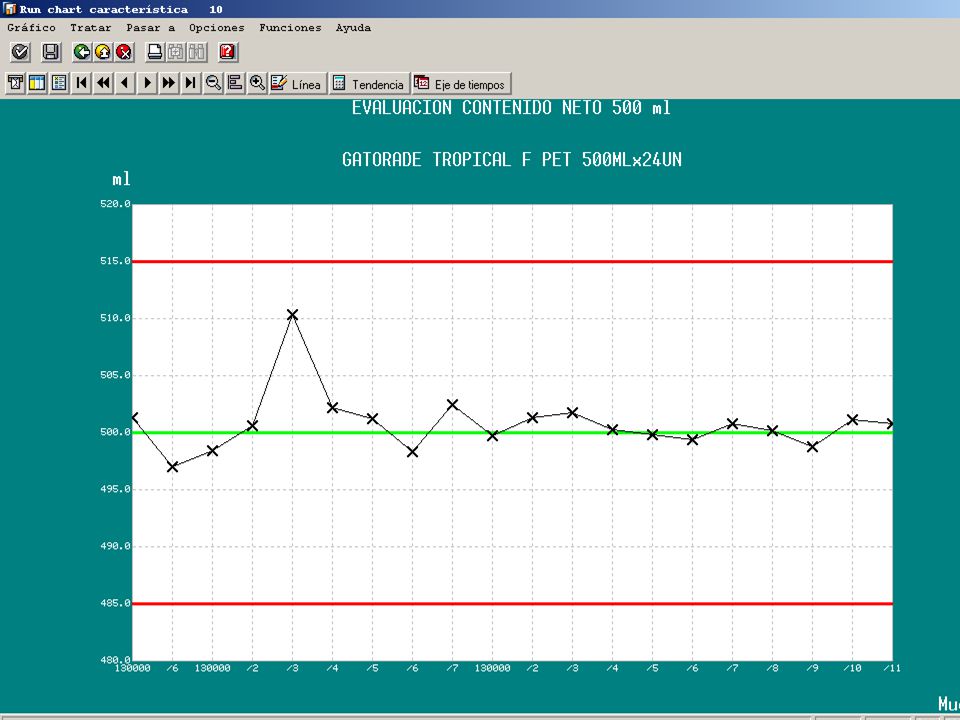Click the yellow Exit arrow icon
This screenshot has height=720, width=960.
click(103, 52)
